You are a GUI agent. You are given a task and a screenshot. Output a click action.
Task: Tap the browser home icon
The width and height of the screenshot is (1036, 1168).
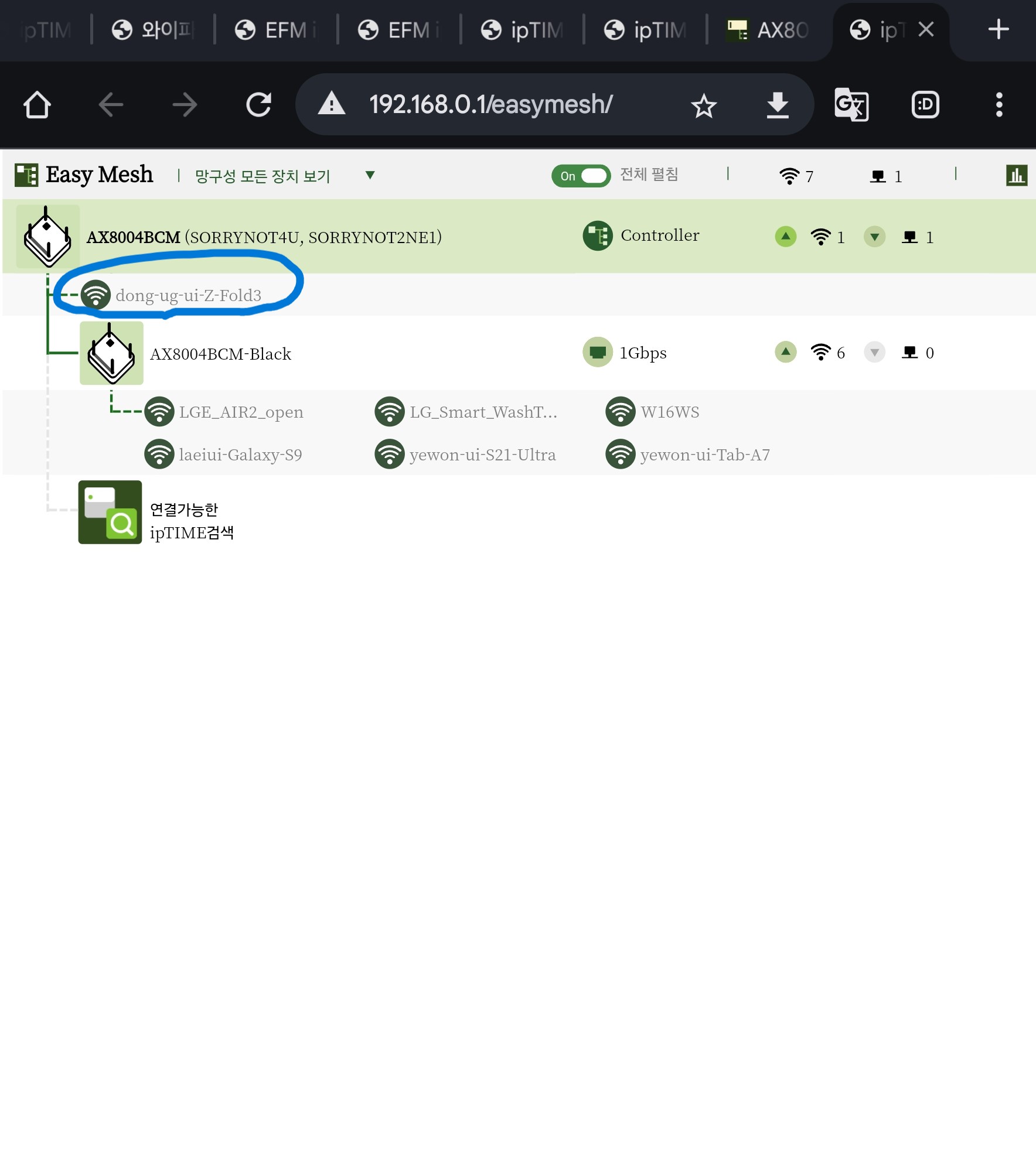click(37, 105)
